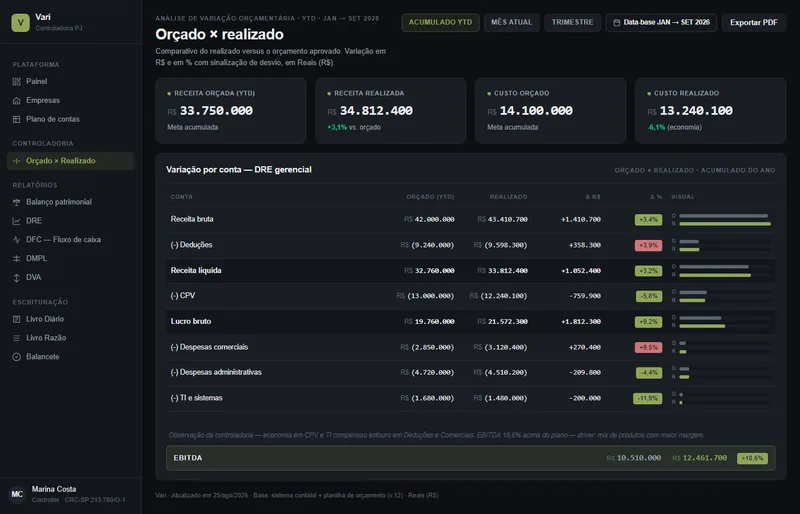Click the Δ % column header
Screen dimensions: 800x514
click(x=656, y=197)
